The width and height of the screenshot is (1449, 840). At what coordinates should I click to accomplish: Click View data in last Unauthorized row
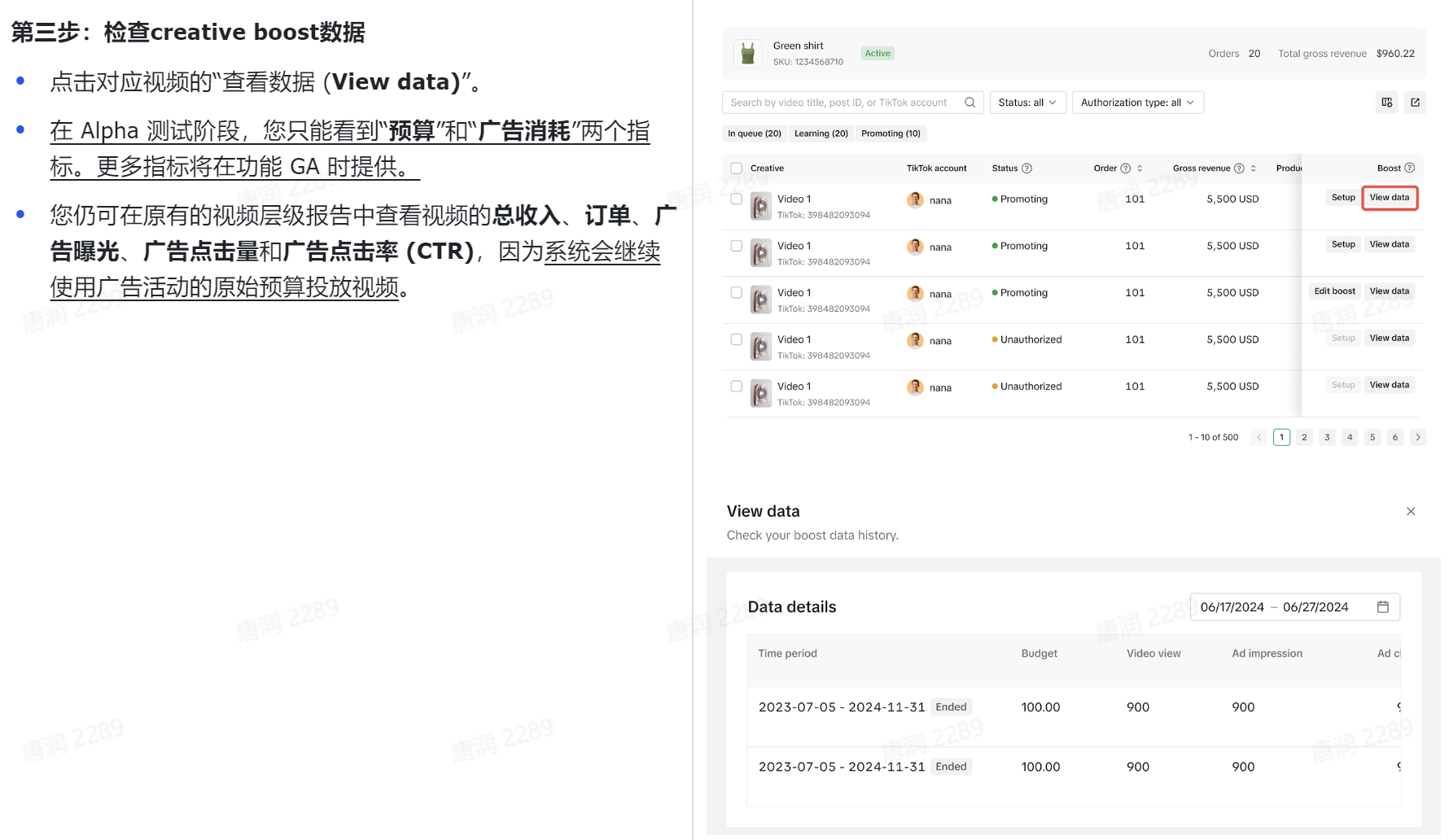pos(1389,385)
